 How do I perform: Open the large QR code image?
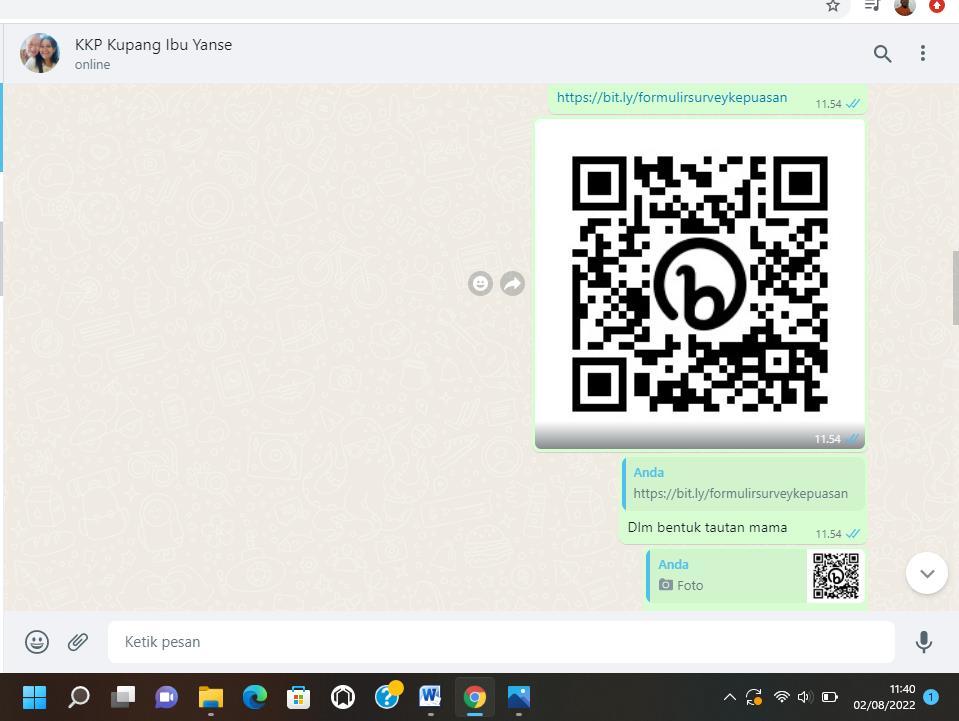(x=700, y=283)
